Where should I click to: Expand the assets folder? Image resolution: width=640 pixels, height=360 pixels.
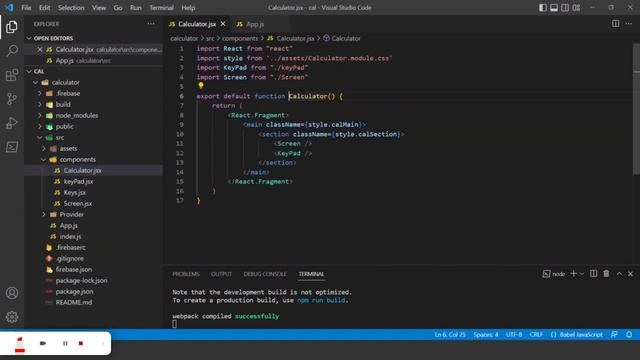(44, 148)
